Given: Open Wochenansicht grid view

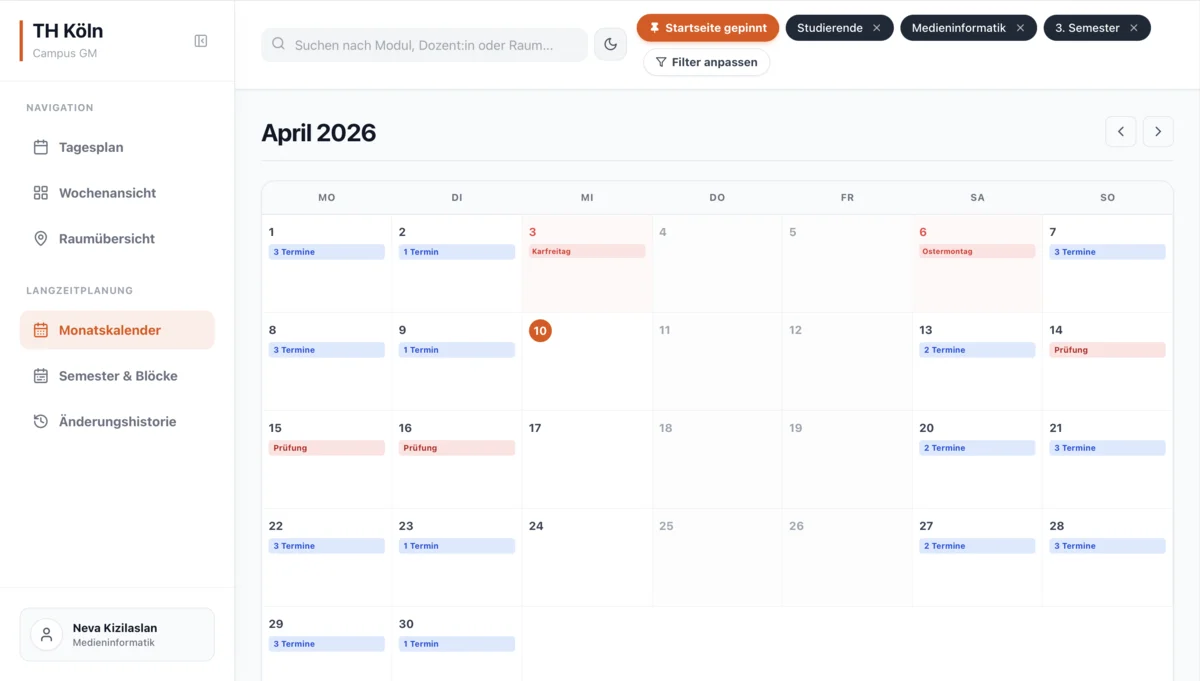Looking at the screenshot, I should click(107, 193).
